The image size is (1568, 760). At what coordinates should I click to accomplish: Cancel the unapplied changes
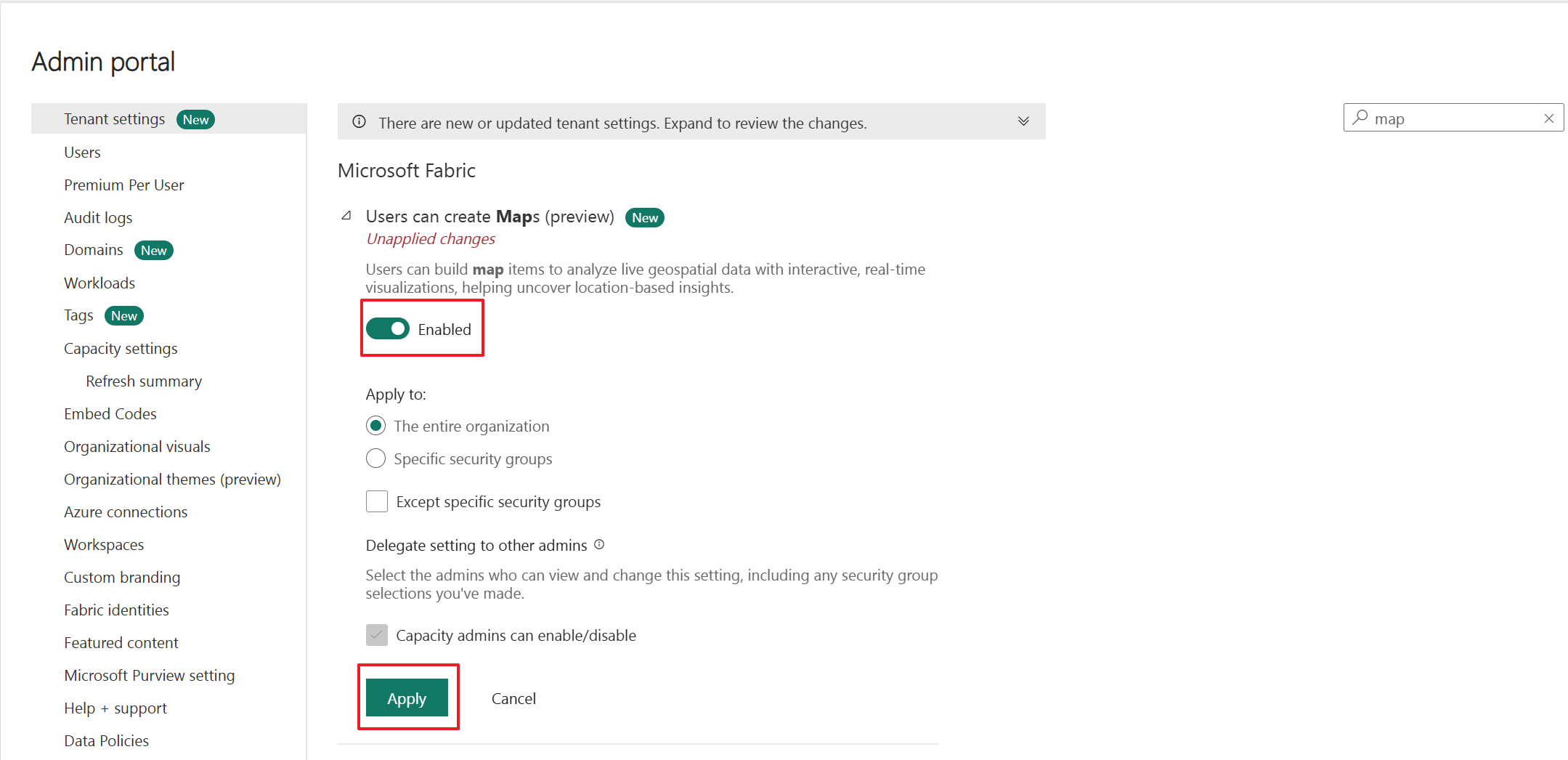(513, 698)
